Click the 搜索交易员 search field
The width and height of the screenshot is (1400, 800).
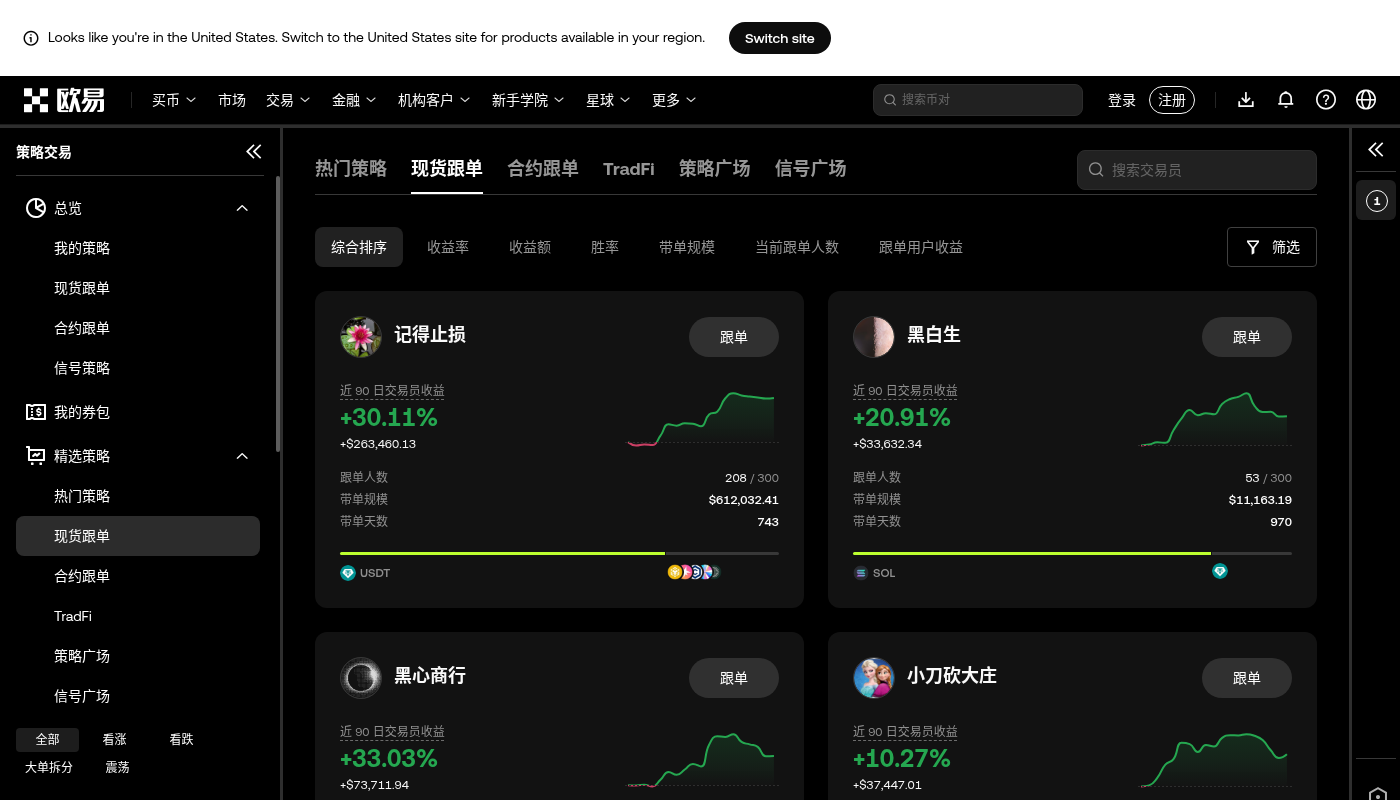point(1197,170)
